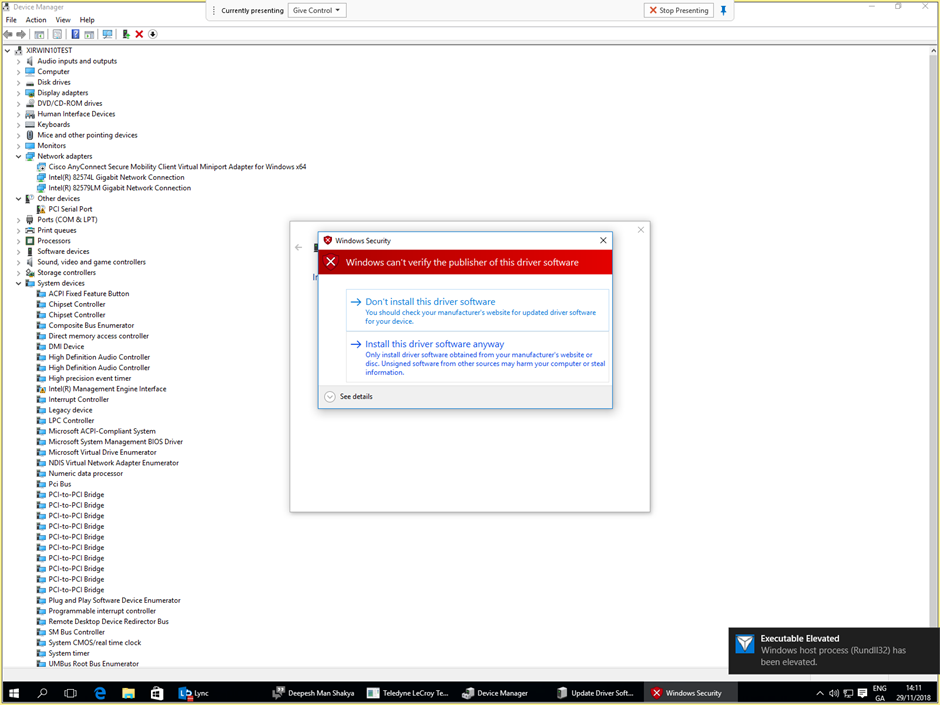Click the Show/Hide Console Tree toolbar icon
Image resolution: width=940 pixels, height=705 pixels.
39,33
